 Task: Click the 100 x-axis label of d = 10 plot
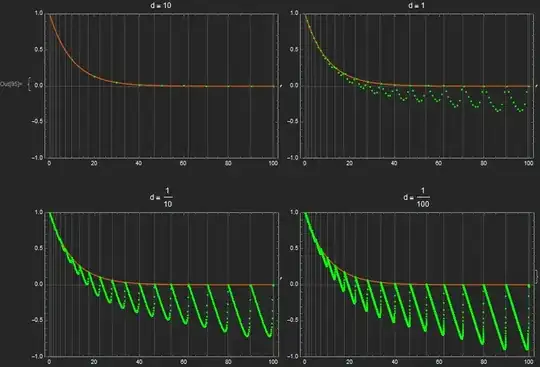(x=273, y=163)
